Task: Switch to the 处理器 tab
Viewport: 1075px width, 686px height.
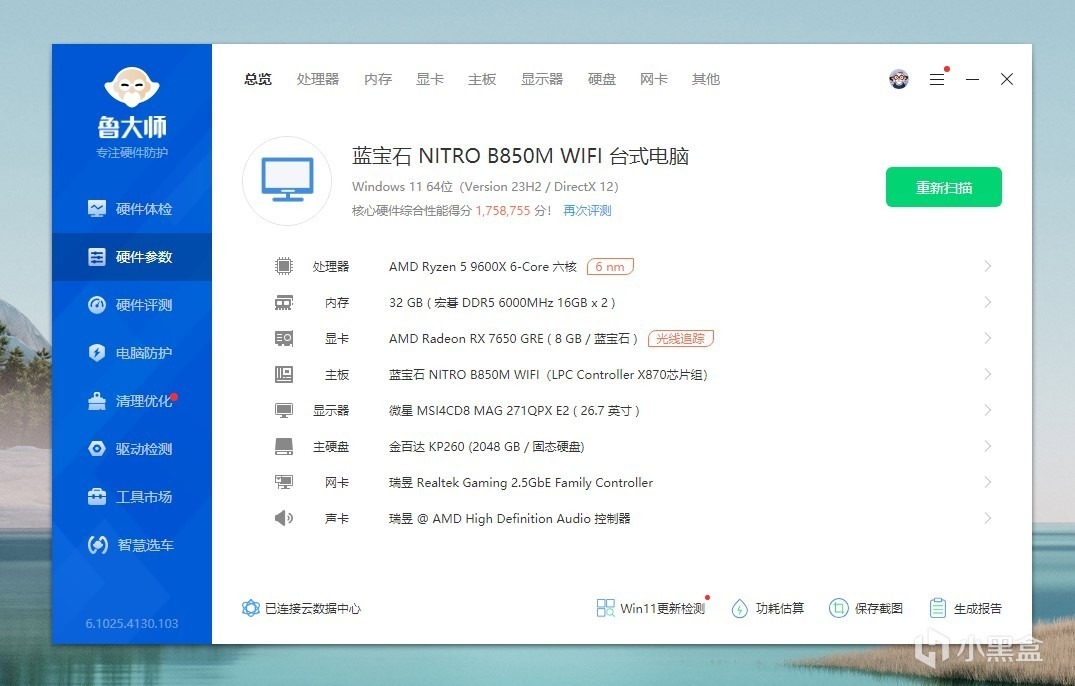Action: click(x=317, y=79)
